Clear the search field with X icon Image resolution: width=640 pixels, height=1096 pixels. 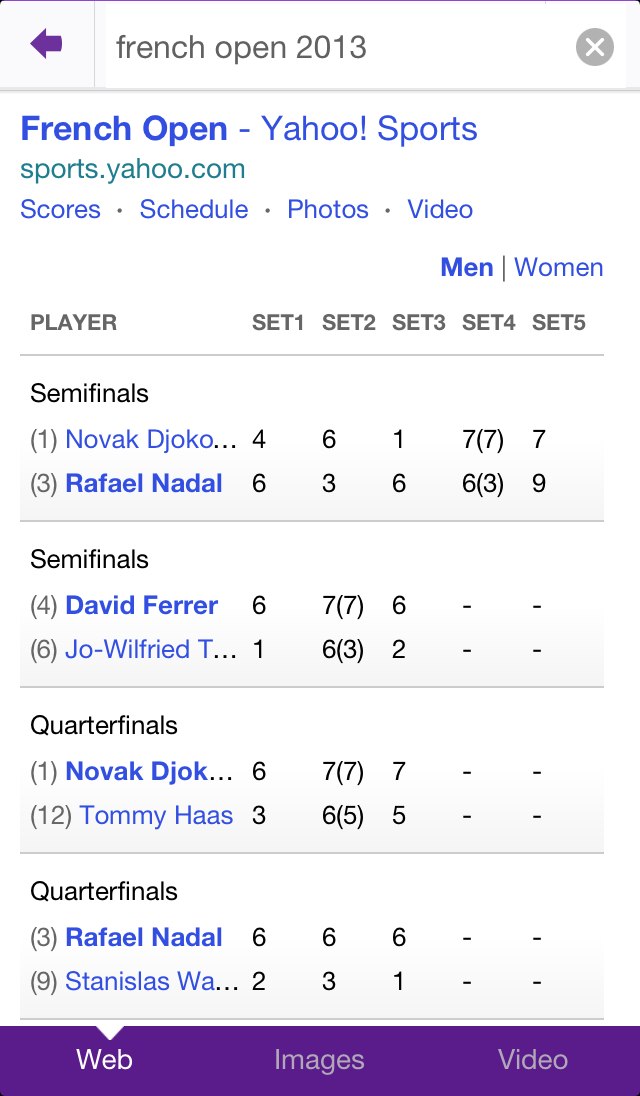[595, 47]
